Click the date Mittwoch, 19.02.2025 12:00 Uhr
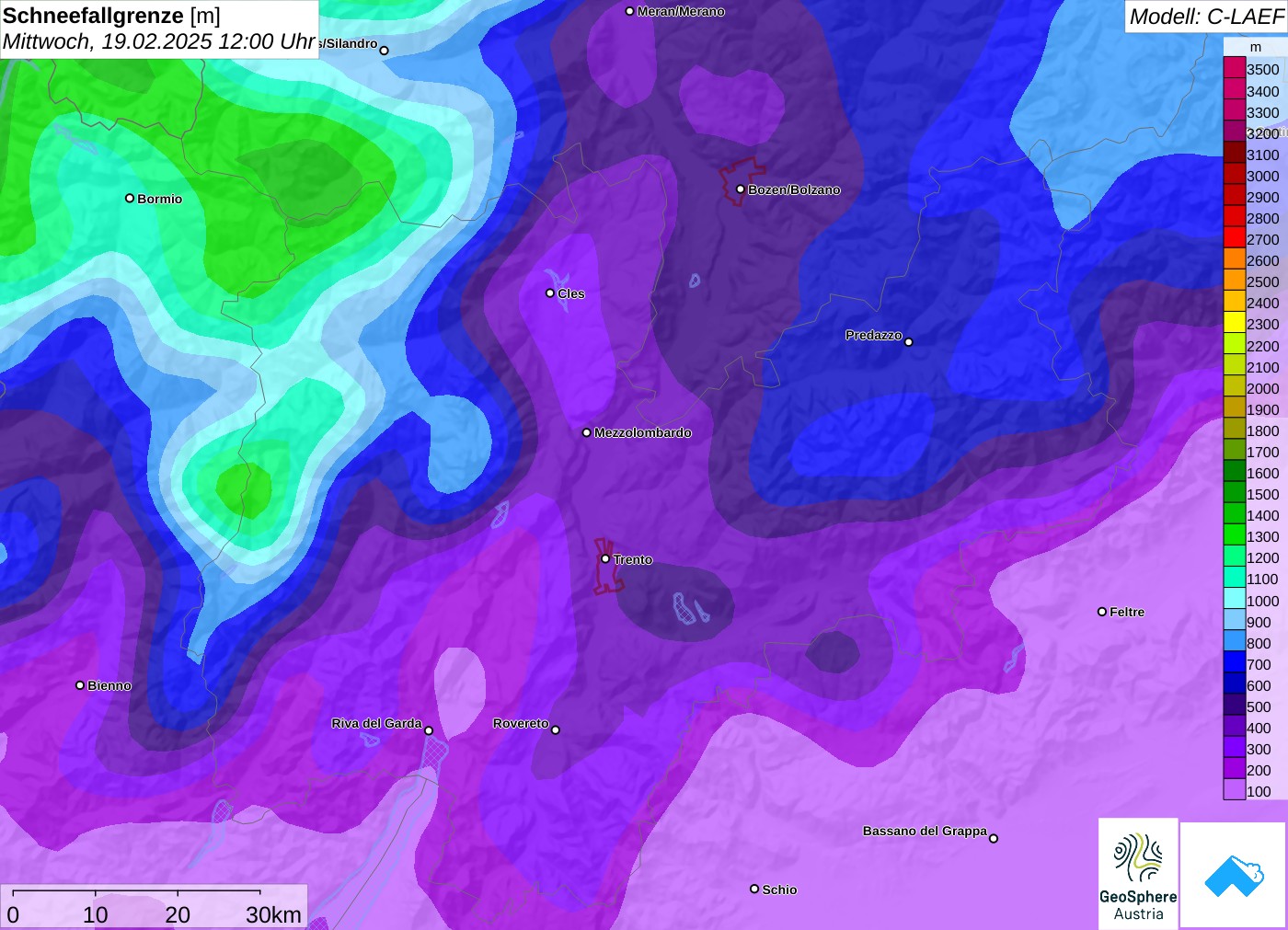The width and height of the screenshot is (1288, 930). pos(158,41)
